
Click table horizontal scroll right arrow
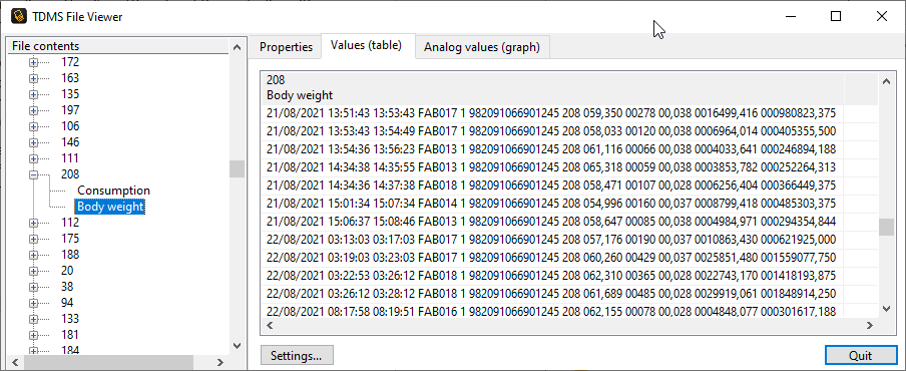(869, 327)
